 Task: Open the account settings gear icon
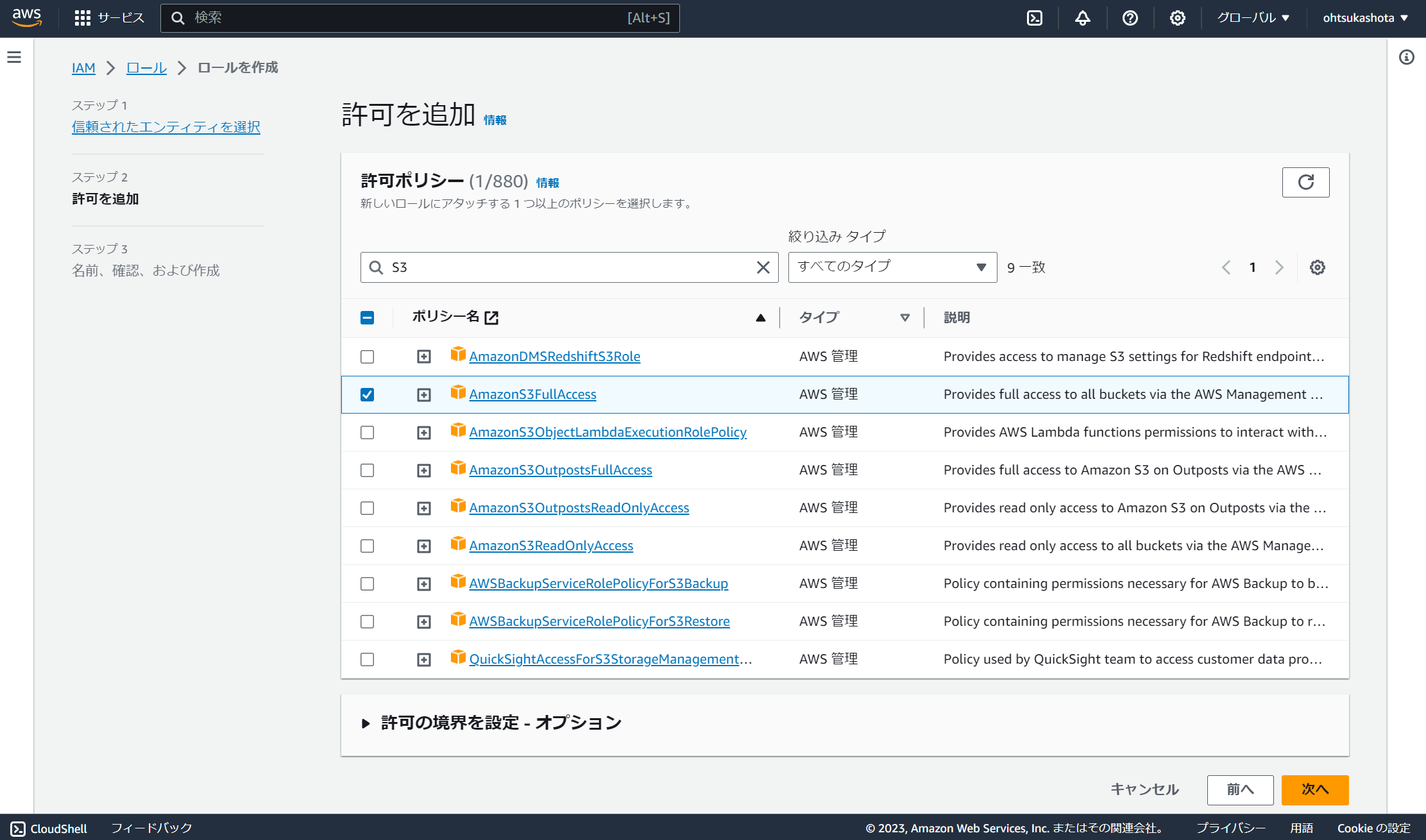(x=1177, y=17)
